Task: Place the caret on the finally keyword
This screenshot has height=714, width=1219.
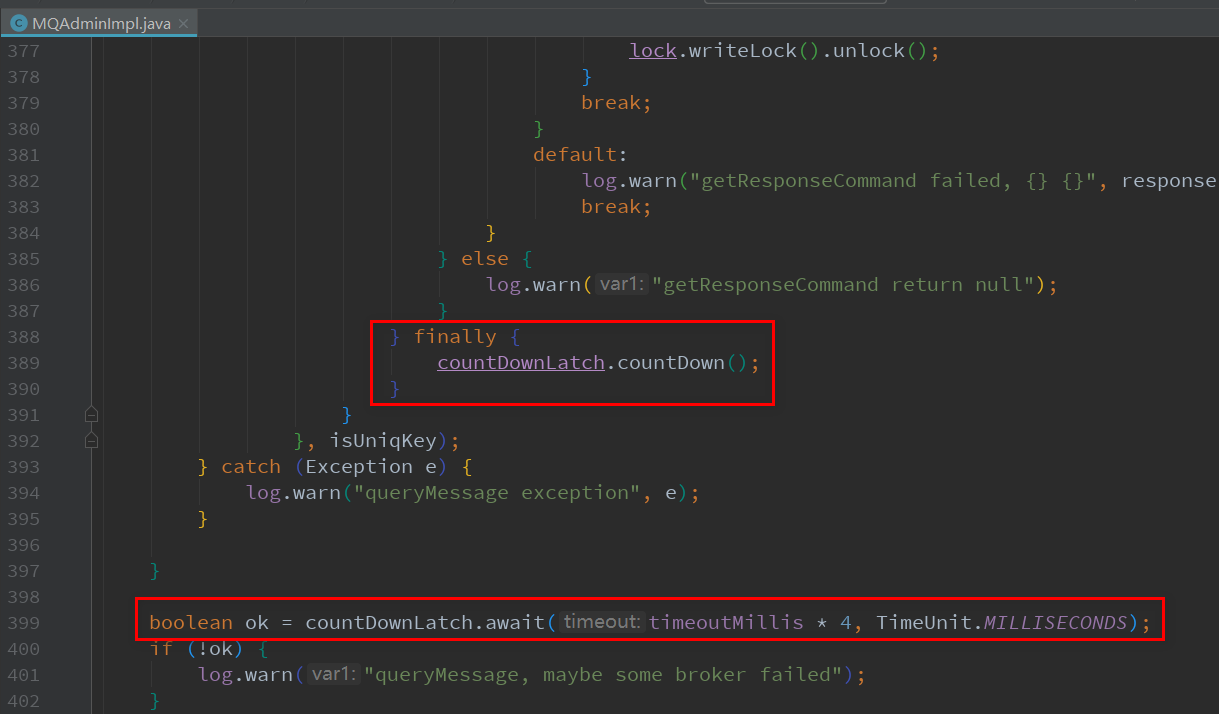Action: coord(455,336)
